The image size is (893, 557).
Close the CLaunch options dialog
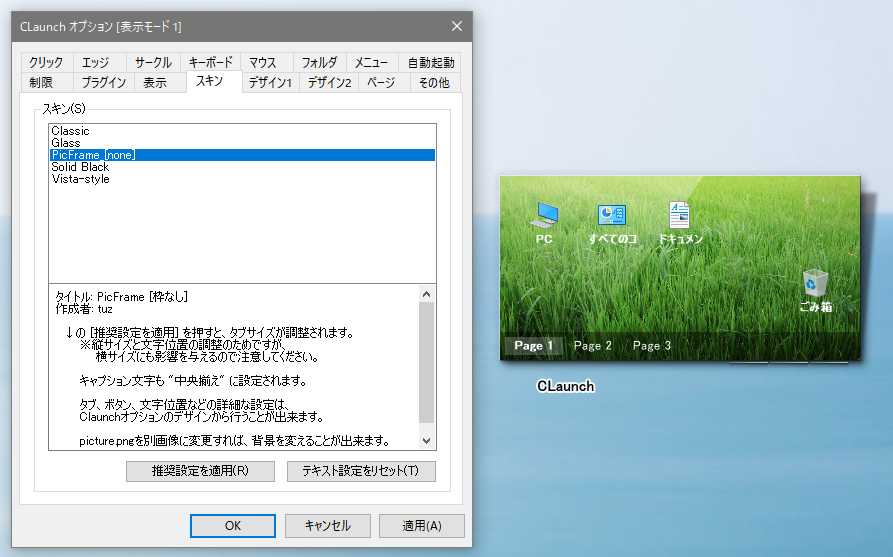coord(456,26)
